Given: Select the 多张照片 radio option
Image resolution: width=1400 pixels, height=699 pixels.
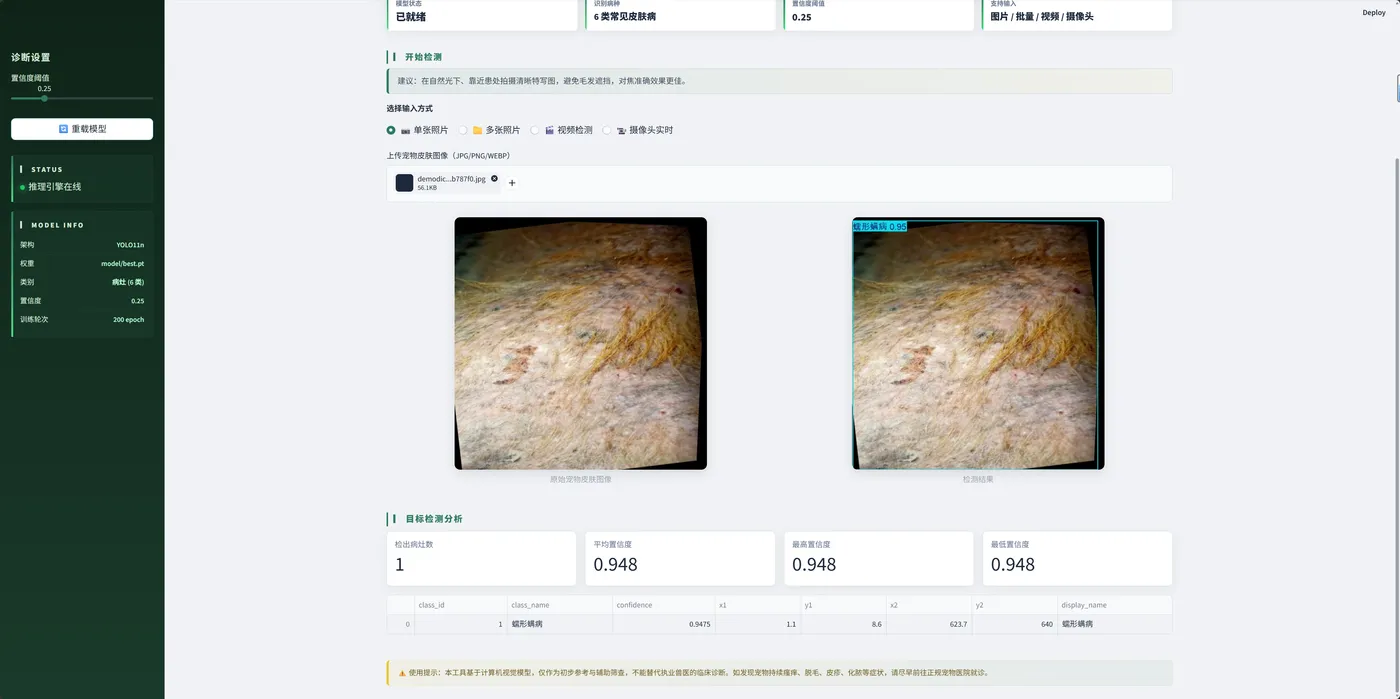Looking at the screenshot, I should [463, 130].
